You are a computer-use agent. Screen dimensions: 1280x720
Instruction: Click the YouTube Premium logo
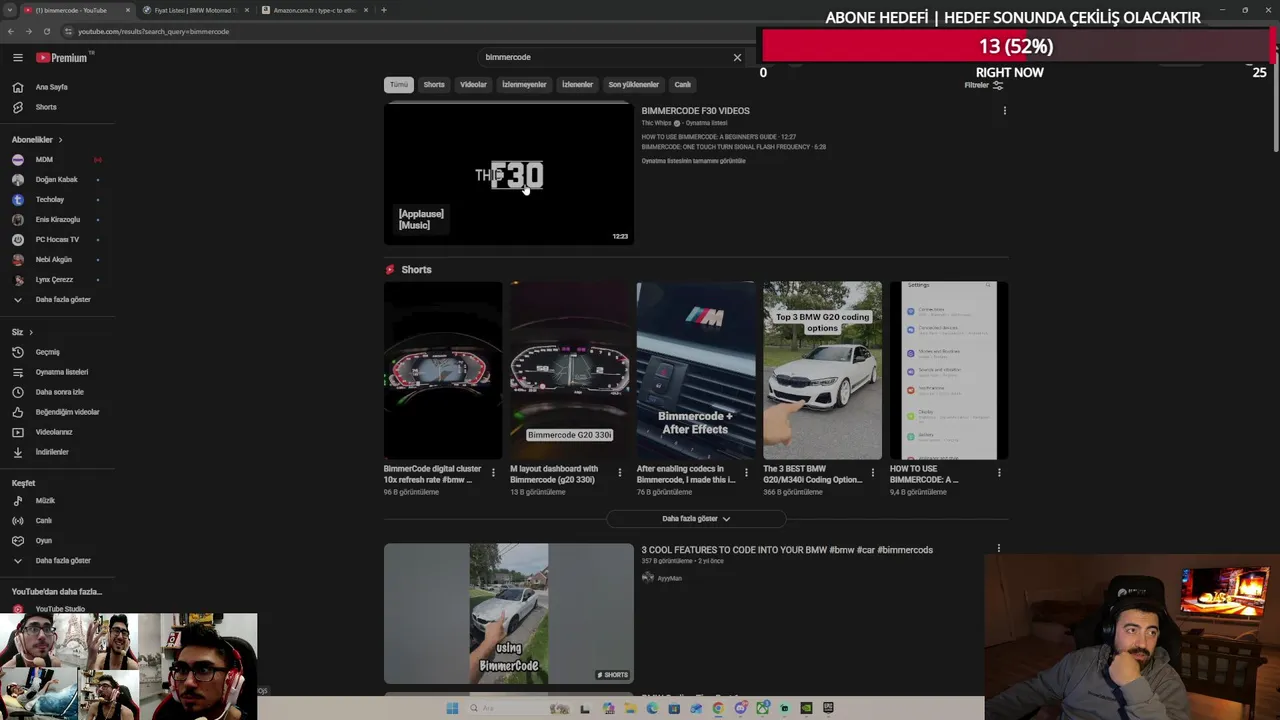pyautogui.click(x=62, y=57)
